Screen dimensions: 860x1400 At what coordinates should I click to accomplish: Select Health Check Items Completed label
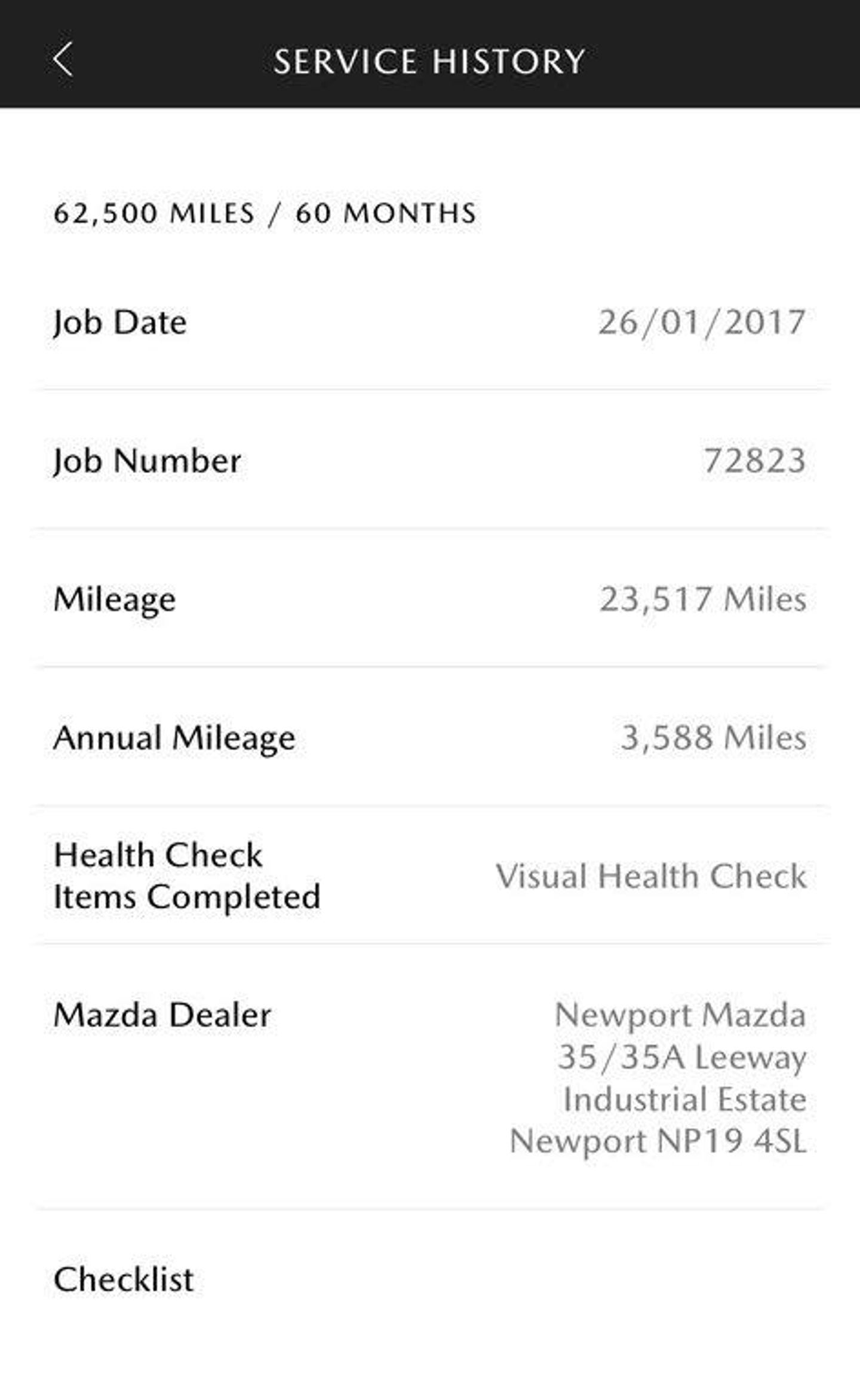coord(188,876)
